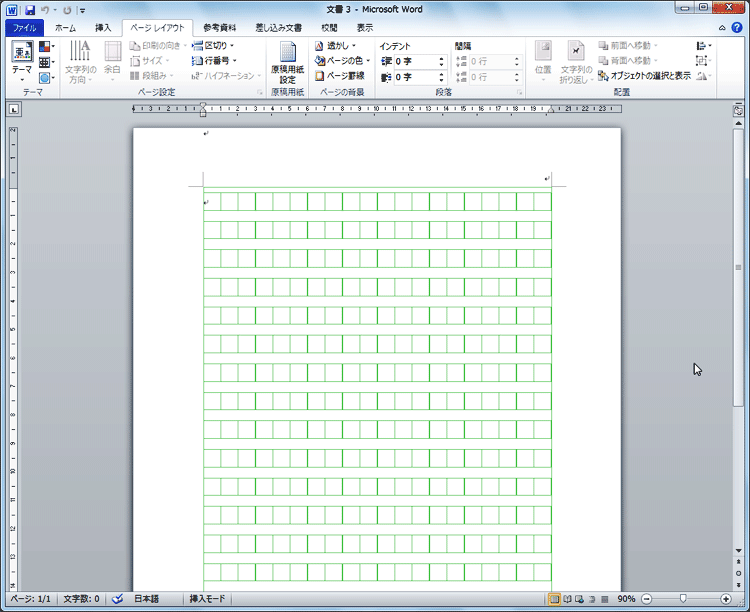The width and height of the screenshot is (750, 612).
Task: Open オブジェクトの選択と表示 selection pane
Action: [x=644, y=76]
